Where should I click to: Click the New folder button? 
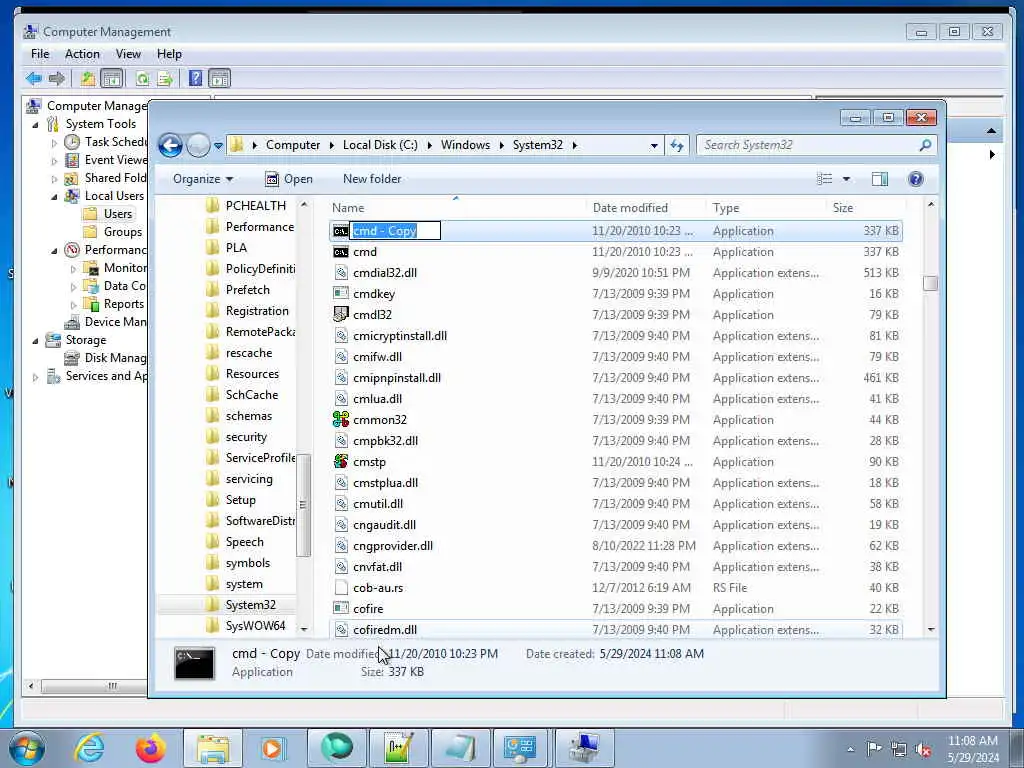click(x=372, y=179)
